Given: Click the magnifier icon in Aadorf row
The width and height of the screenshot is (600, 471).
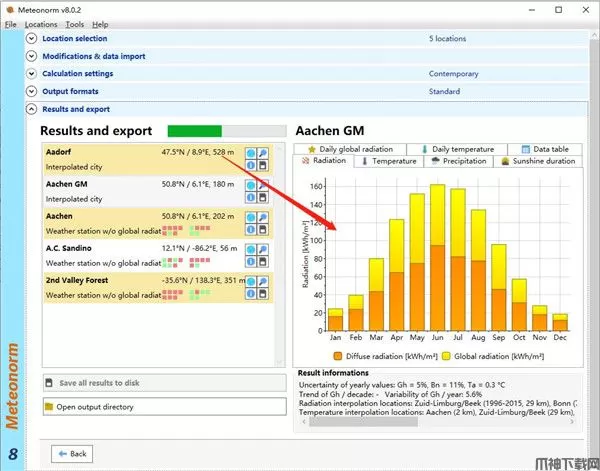Looking at the screenshot, I should pyautogui.click(x=263, y=153).
